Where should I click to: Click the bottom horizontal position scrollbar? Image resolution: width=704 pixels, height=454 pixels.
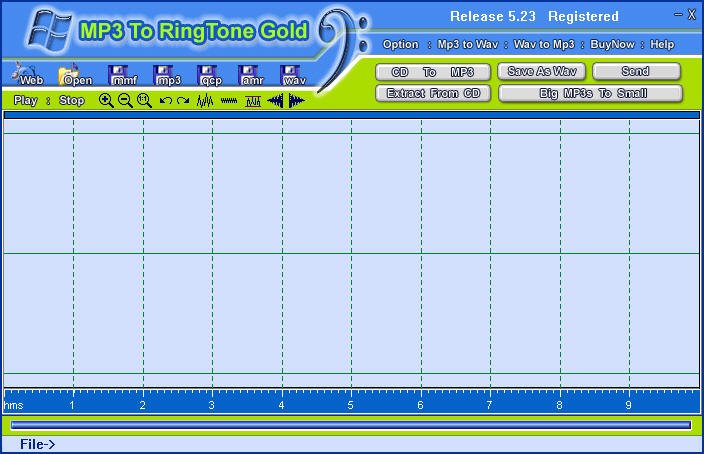tap(351, 425)
